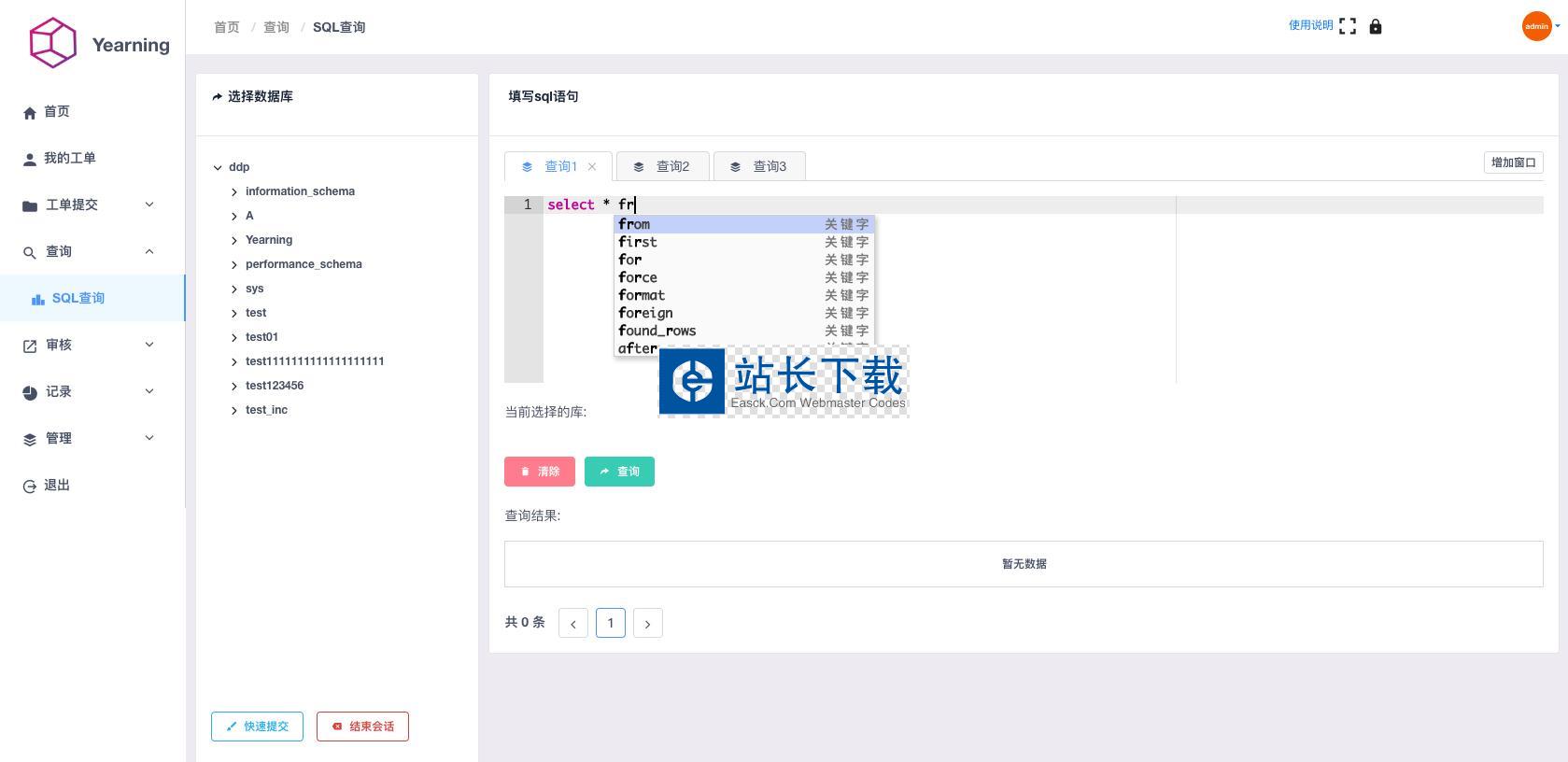Choose 'foreign' autocomplete suggestion
1568x762 pixels.
pos(744,313)
